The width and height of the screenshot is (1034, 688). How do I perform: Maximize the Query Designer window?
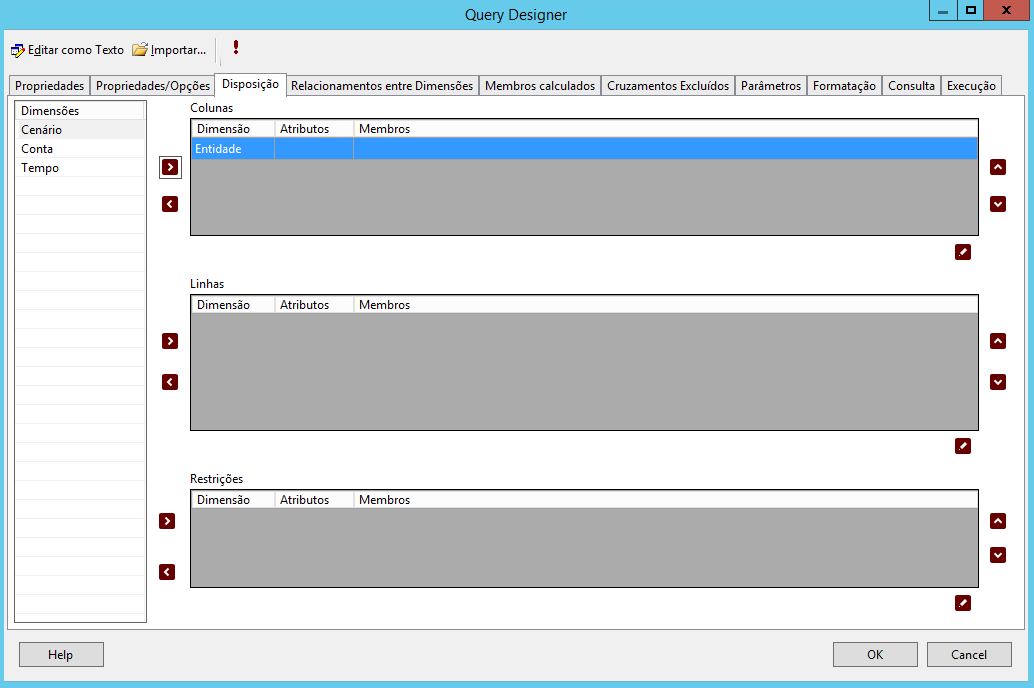(x=971, y=11)
